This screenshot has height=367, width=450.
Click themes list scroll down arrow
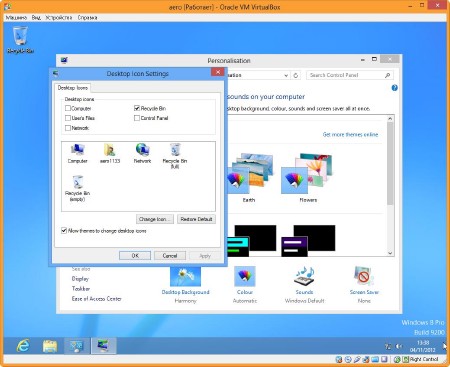tap(390, 253)
